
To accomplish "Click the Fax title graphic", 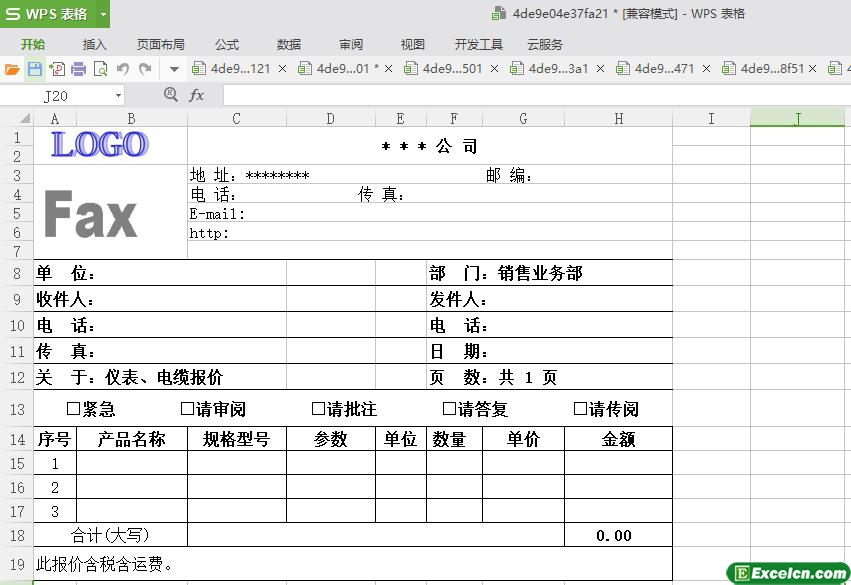I will [x=90, y=214].
